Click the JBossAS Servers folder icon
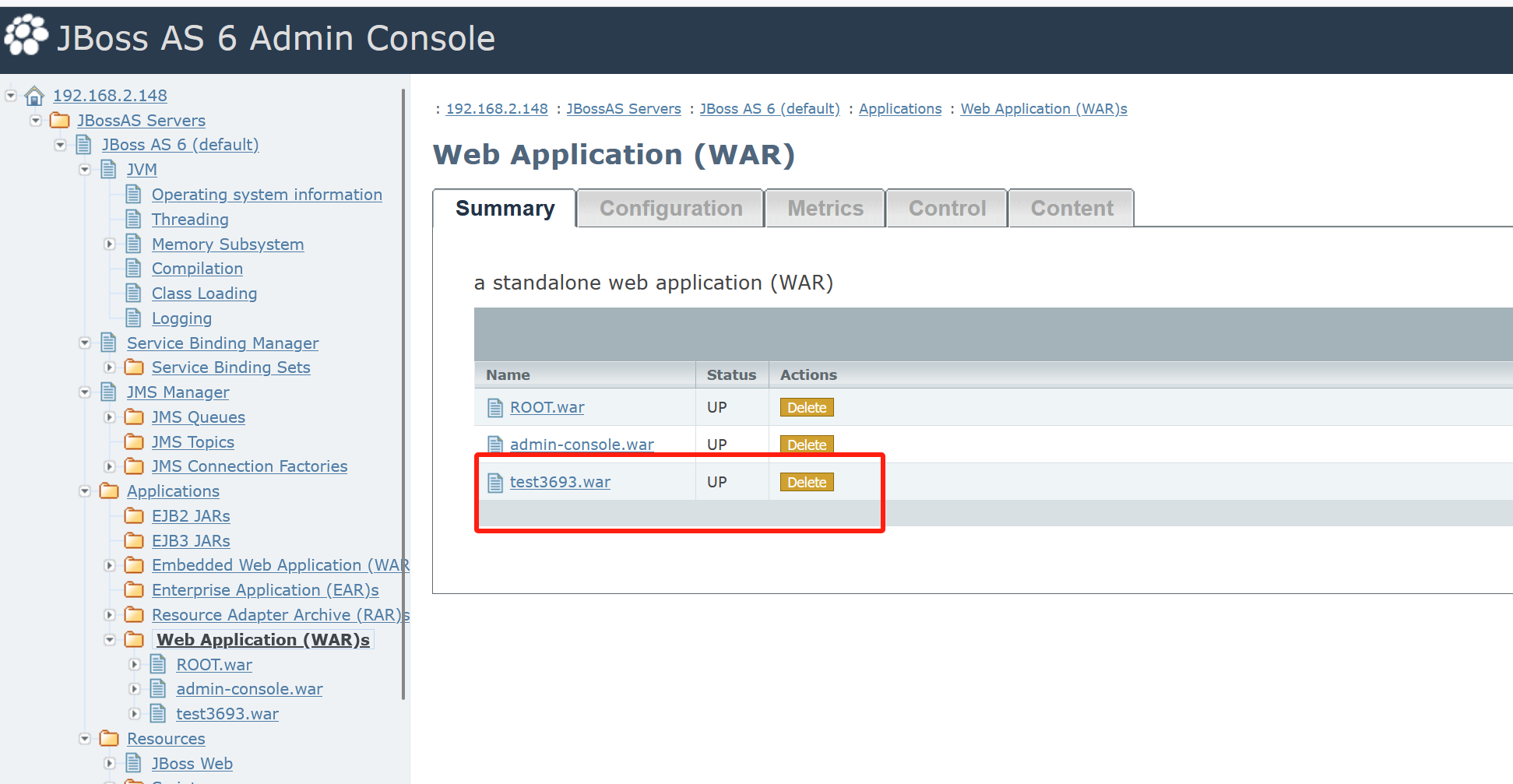Viewport: 1513px width, 784px height. pos(60,121)
